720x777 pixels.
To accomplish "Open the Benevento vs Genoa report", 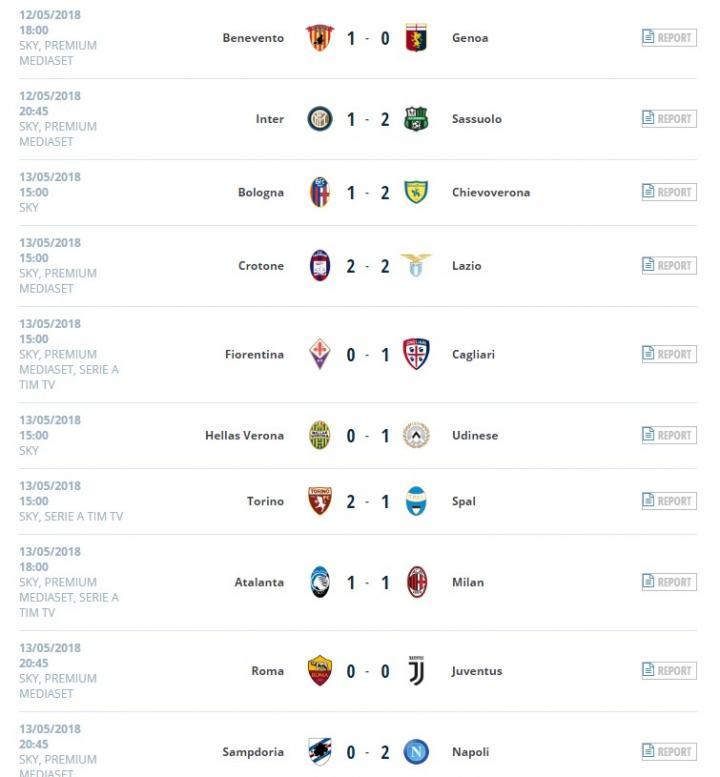I will click(x=668, y=38).
